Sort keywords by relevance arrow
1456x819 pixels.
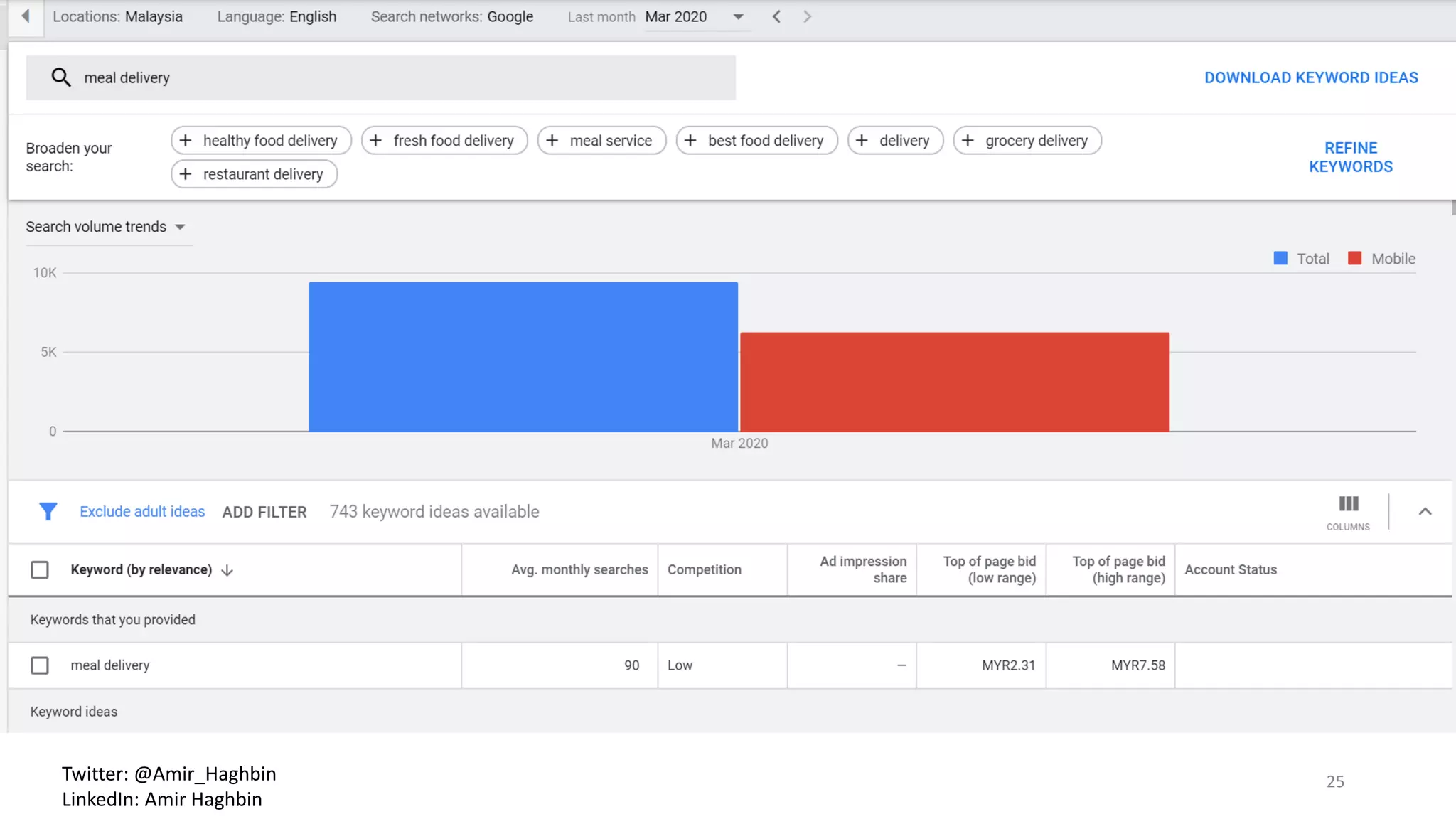point(227,570)
